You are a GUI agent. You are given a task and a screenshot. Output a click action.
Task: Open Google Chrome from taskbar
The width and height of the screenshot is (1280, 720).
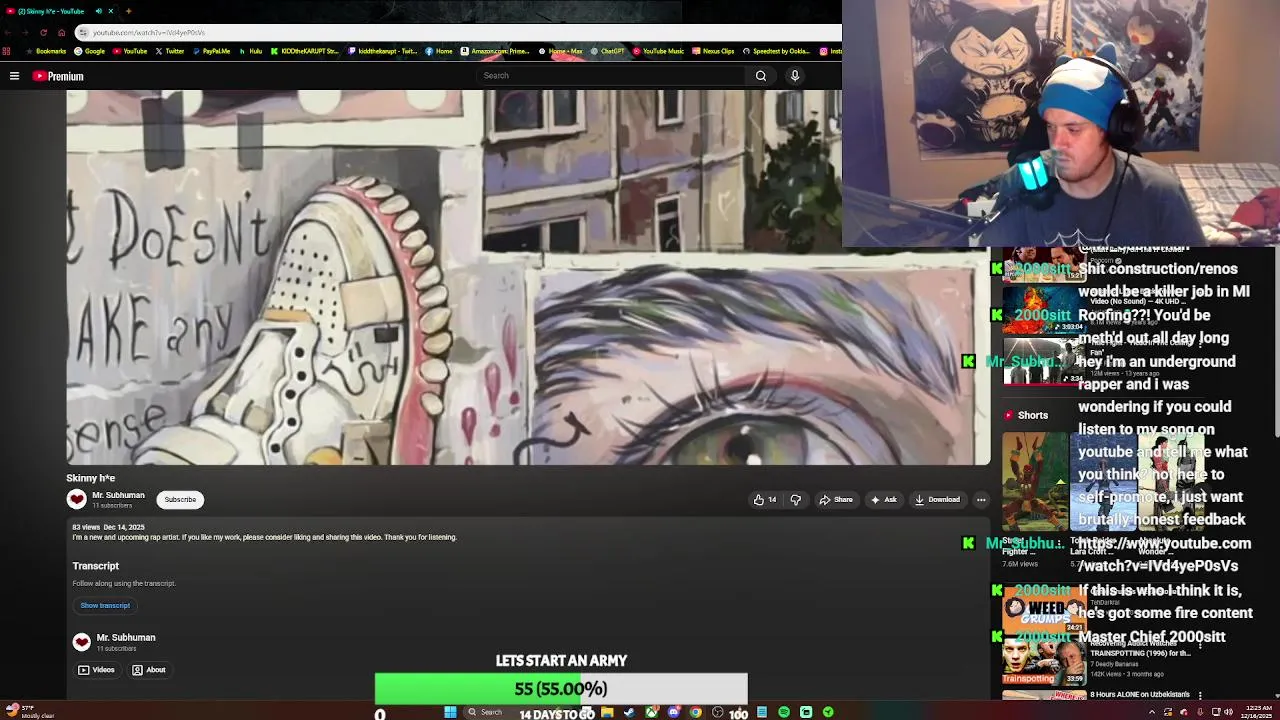(x=695, y=712)
